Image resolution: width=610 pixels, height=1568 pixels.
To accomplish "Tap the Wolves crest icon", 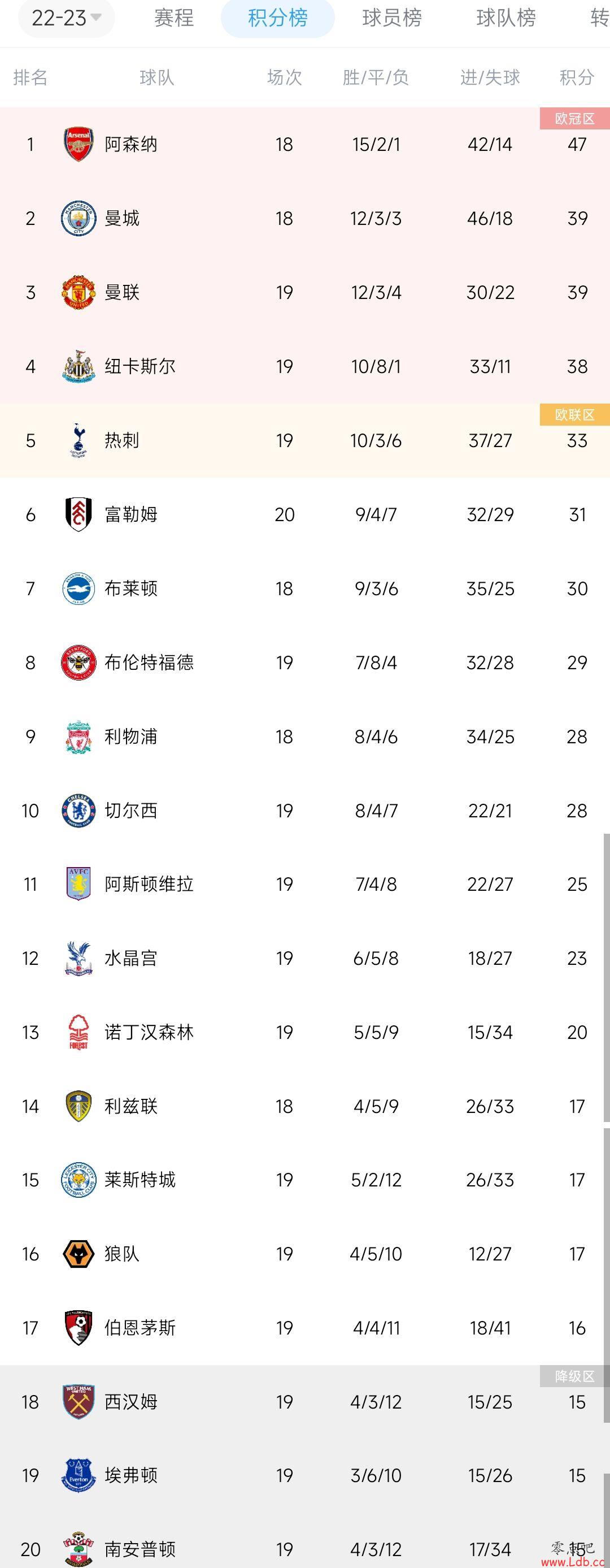I will coord(79,1254).
